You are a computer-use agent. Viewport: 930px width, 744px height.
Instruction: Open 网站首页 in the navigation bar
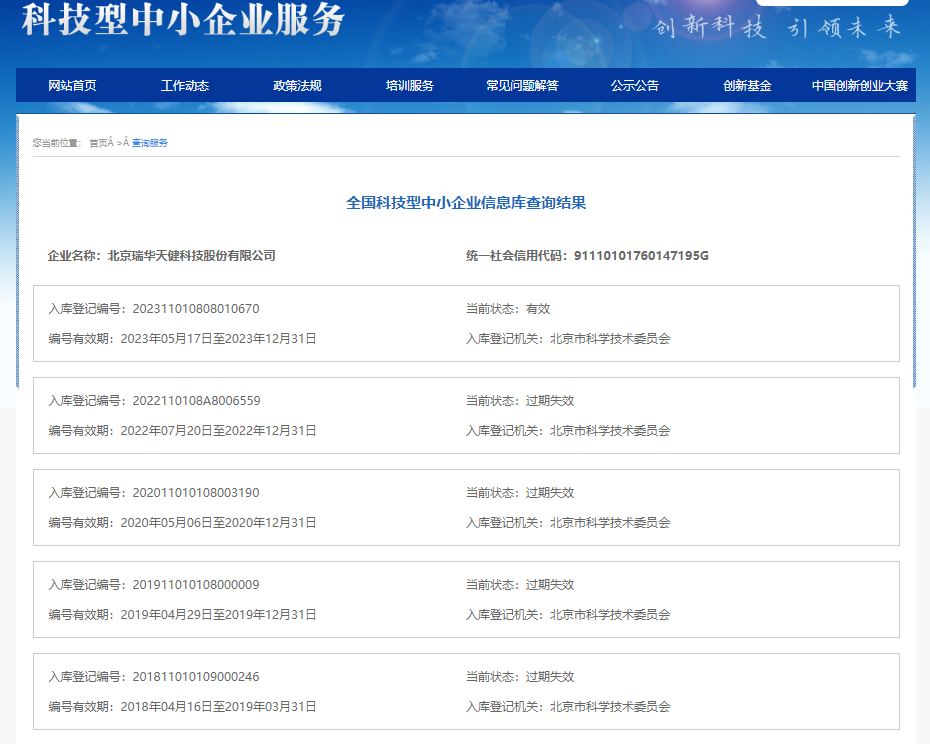tap(72, 85)
